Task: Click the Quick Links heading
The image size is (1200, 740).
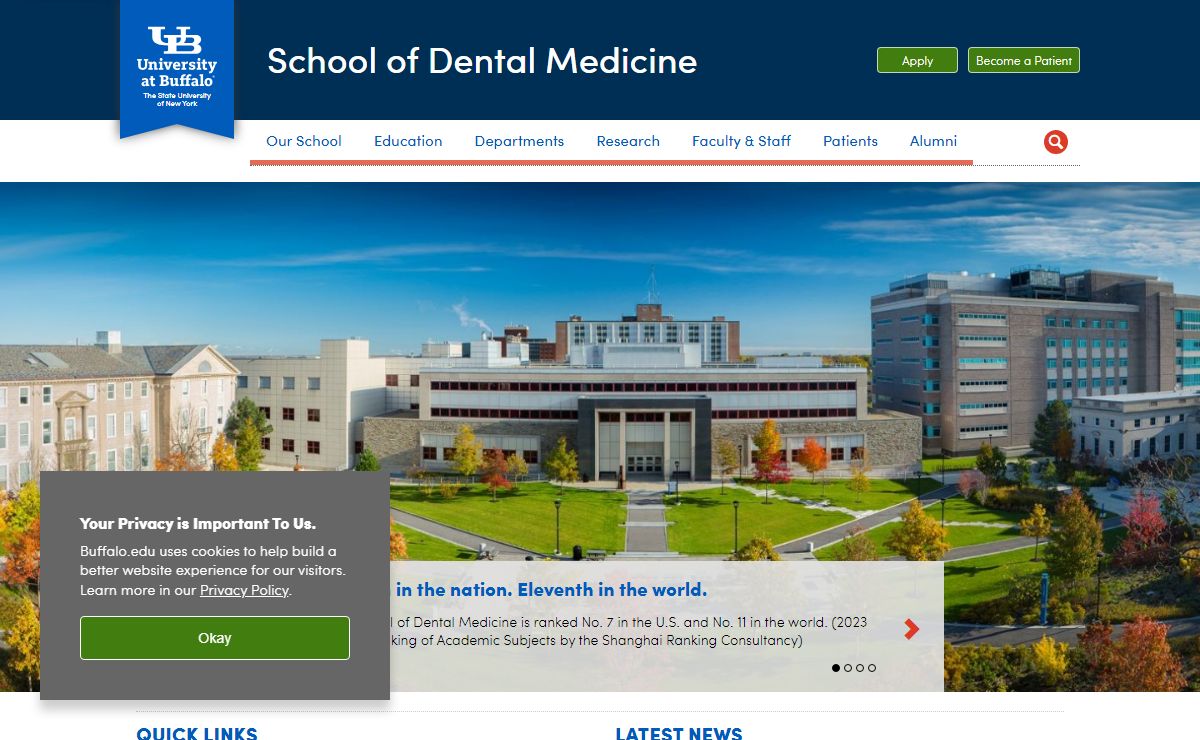Action: [x=197, y=733]
